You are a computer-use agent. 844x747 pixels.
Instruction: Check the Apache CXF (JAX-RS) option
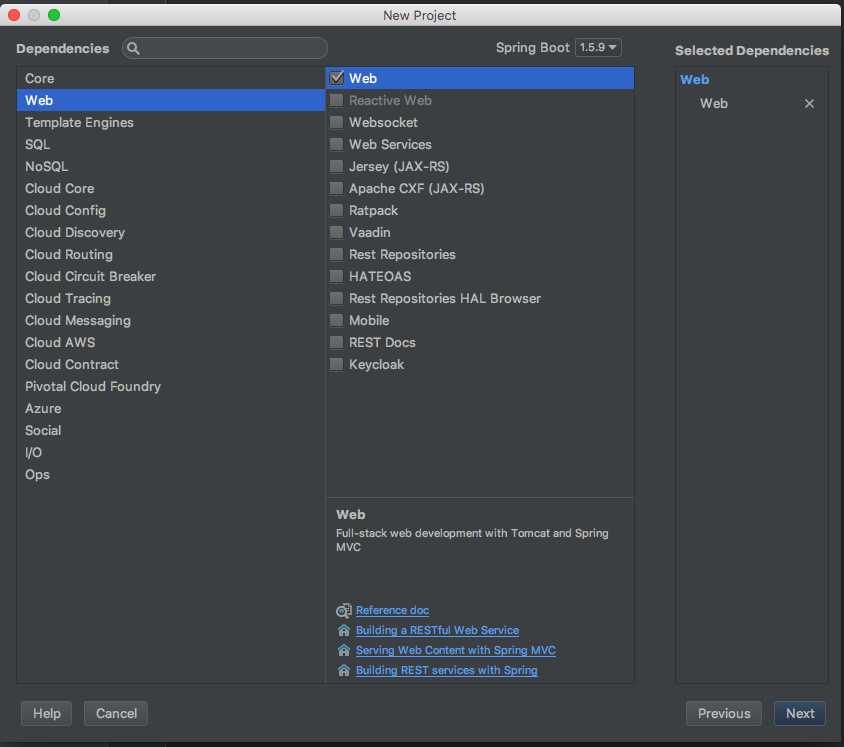pos(336,188)
